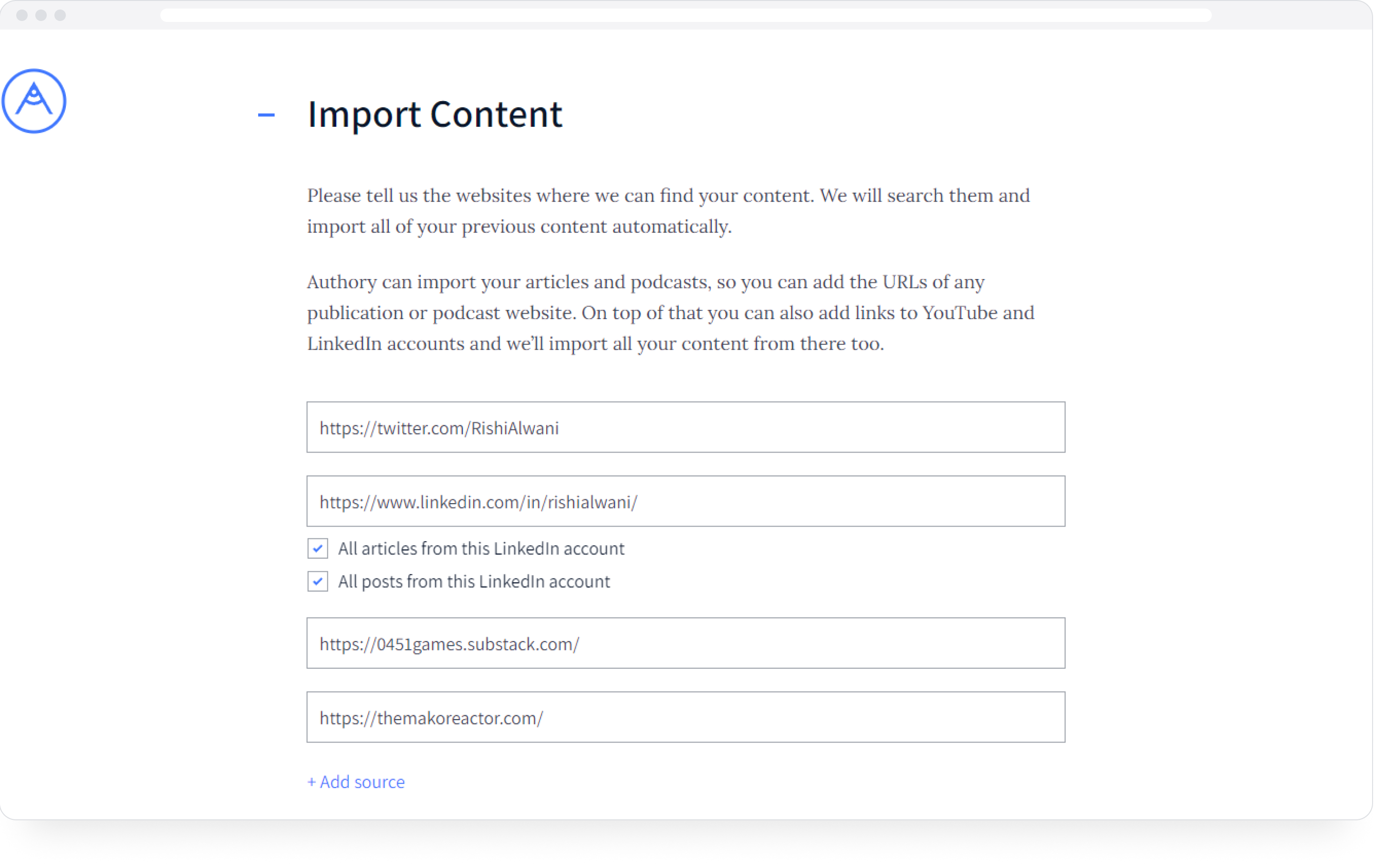Focus the themakoreactor.com source field

point(685,717)
